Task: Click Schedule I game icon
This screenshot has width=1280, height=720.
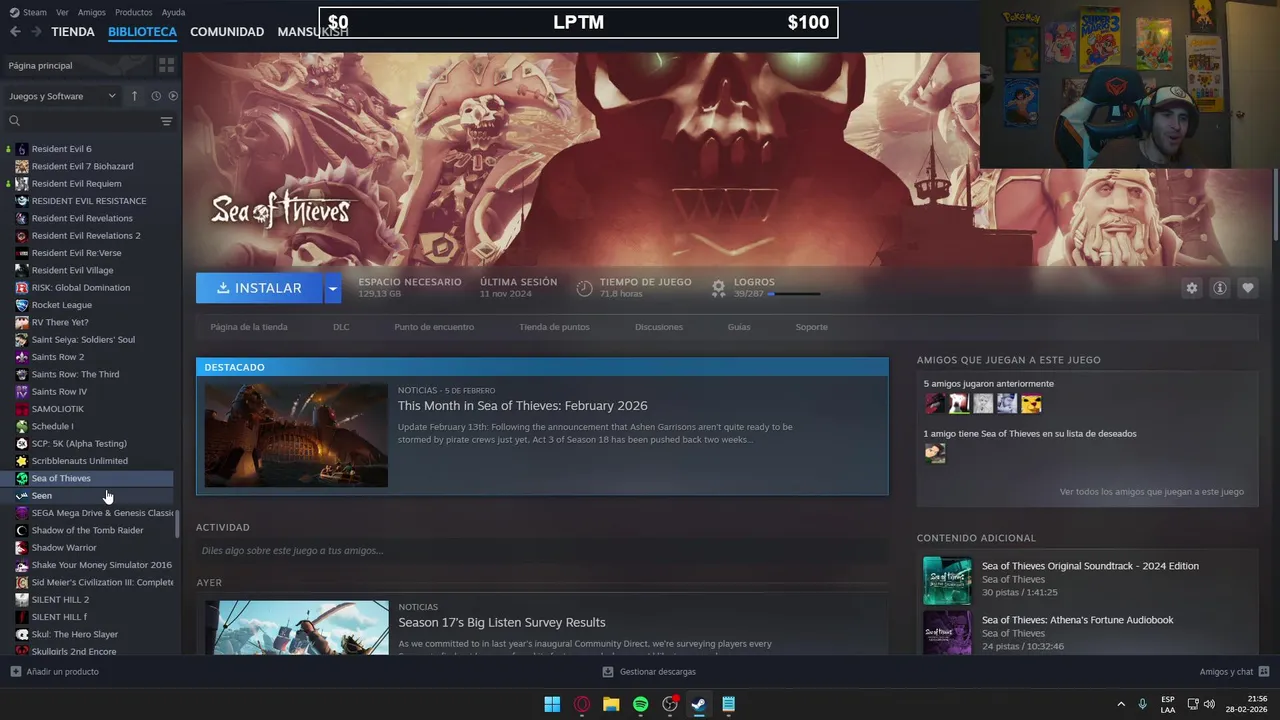Action: [x=22, y=426]
